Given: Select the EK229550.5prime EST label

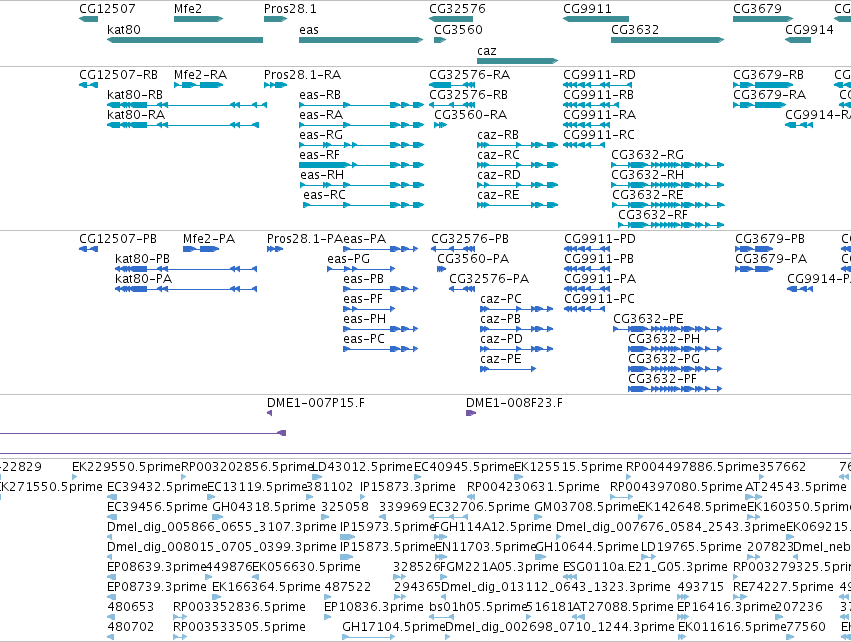Looking at the screenshot, I should (126, 467).
